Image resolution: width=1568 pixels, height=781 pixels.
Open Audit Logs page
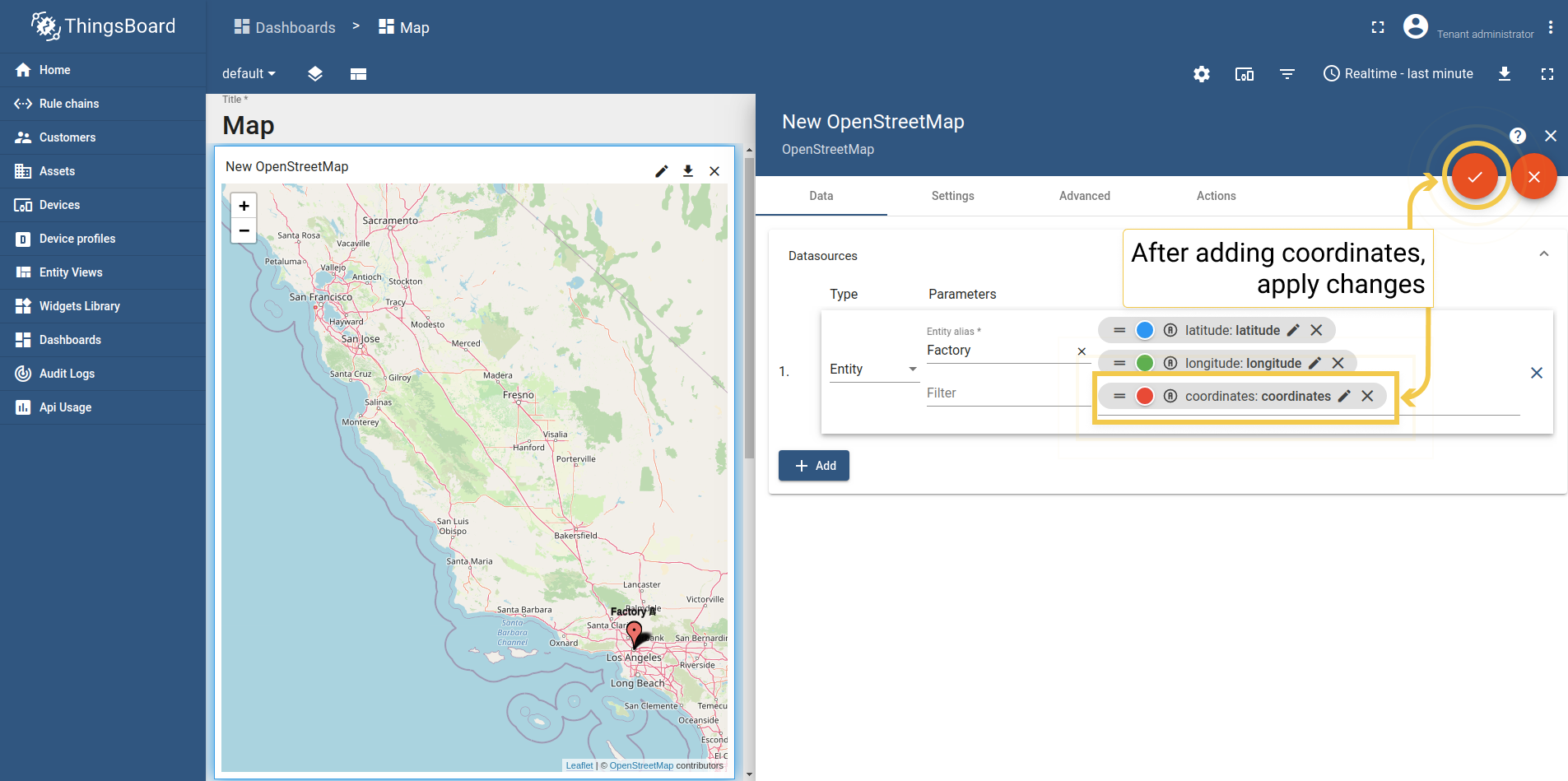103,374
